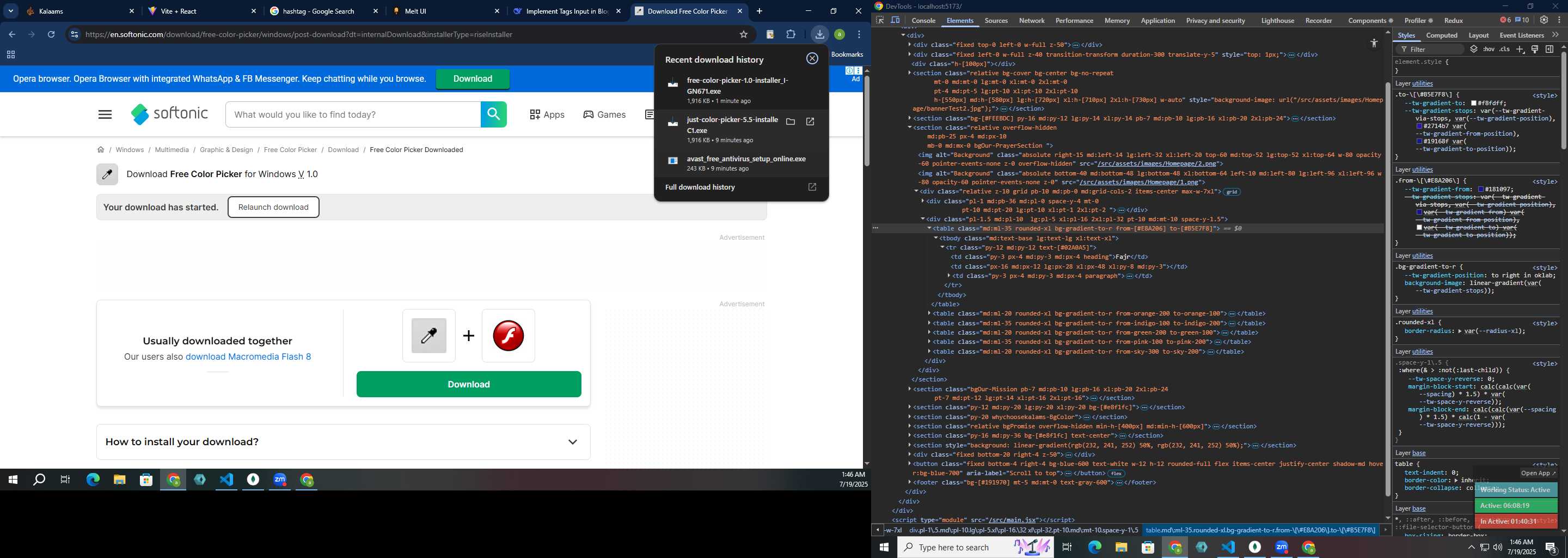Viewport: 1568px width, 558px height.
Task: Select the Layout tab in styles pane
Action: tap(1478, 35)
